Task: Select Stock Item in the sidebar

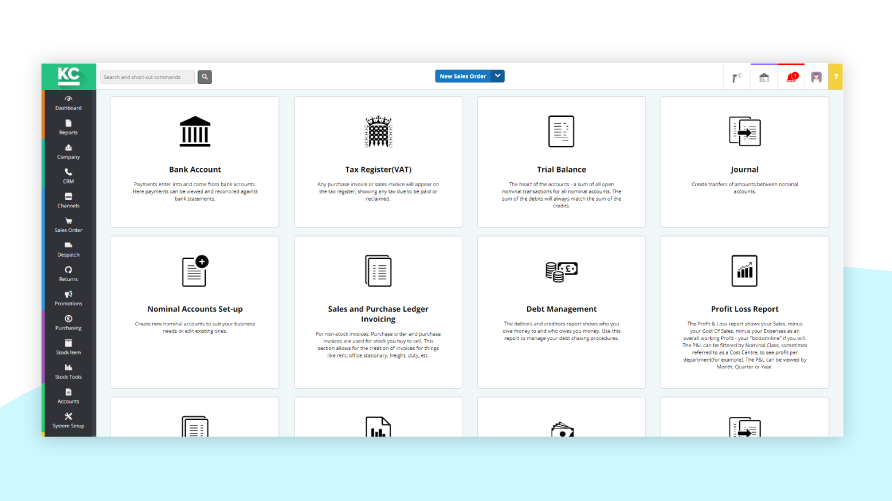Action: 68,347
